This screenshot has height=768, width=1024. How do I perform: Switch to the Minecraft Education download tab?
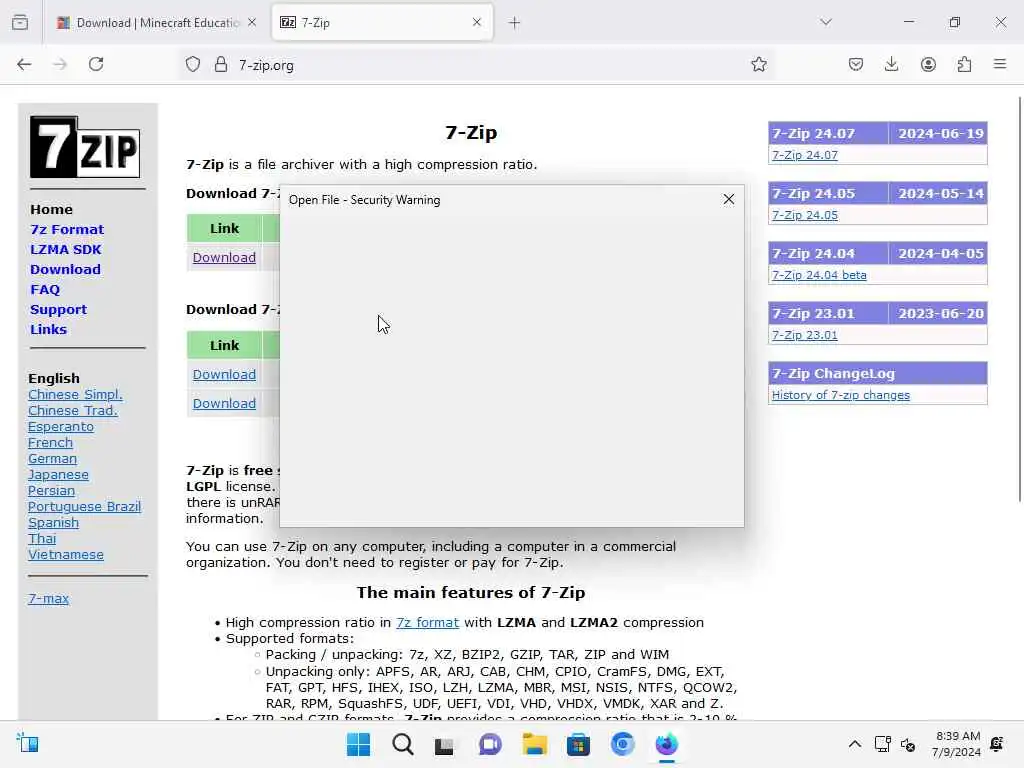click(157, 23)
